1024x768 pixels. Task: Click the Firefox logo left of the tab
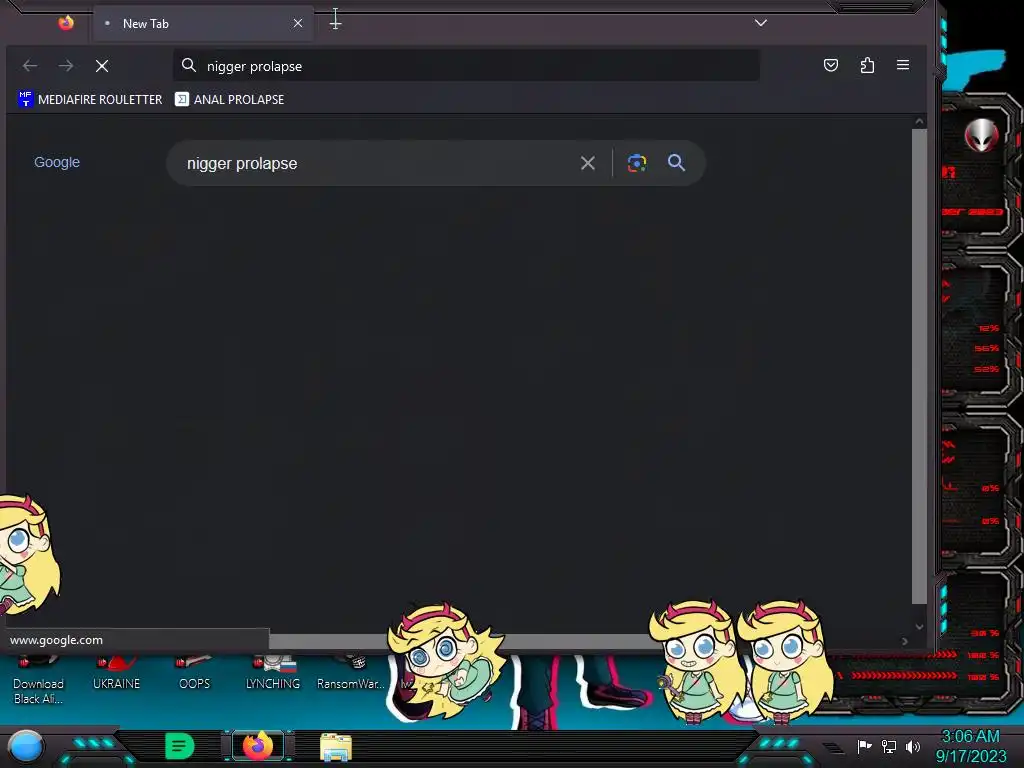(66, 23)
